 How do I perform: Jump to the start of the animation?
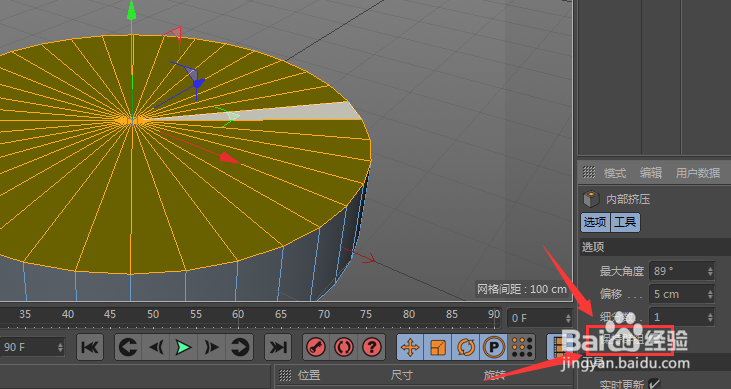[90, 347]
